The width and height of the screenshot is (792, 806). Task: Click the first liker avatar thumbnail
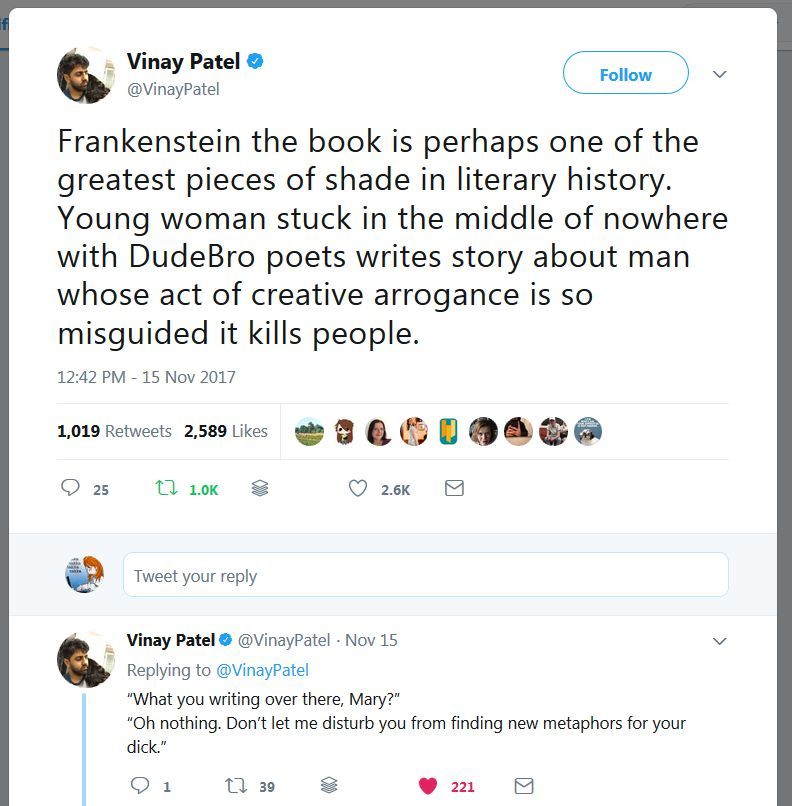point(310,432)
